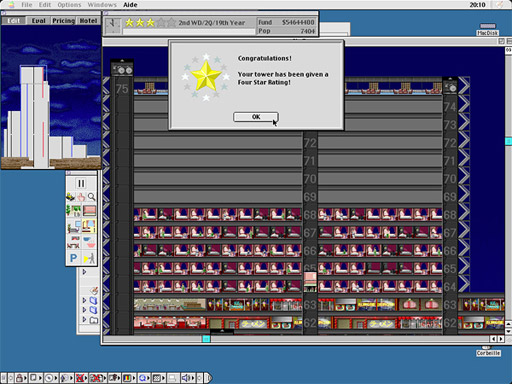The image size is (512, 384).
Task: Open the Edit map view tab
Action: (x=13, y=21)
